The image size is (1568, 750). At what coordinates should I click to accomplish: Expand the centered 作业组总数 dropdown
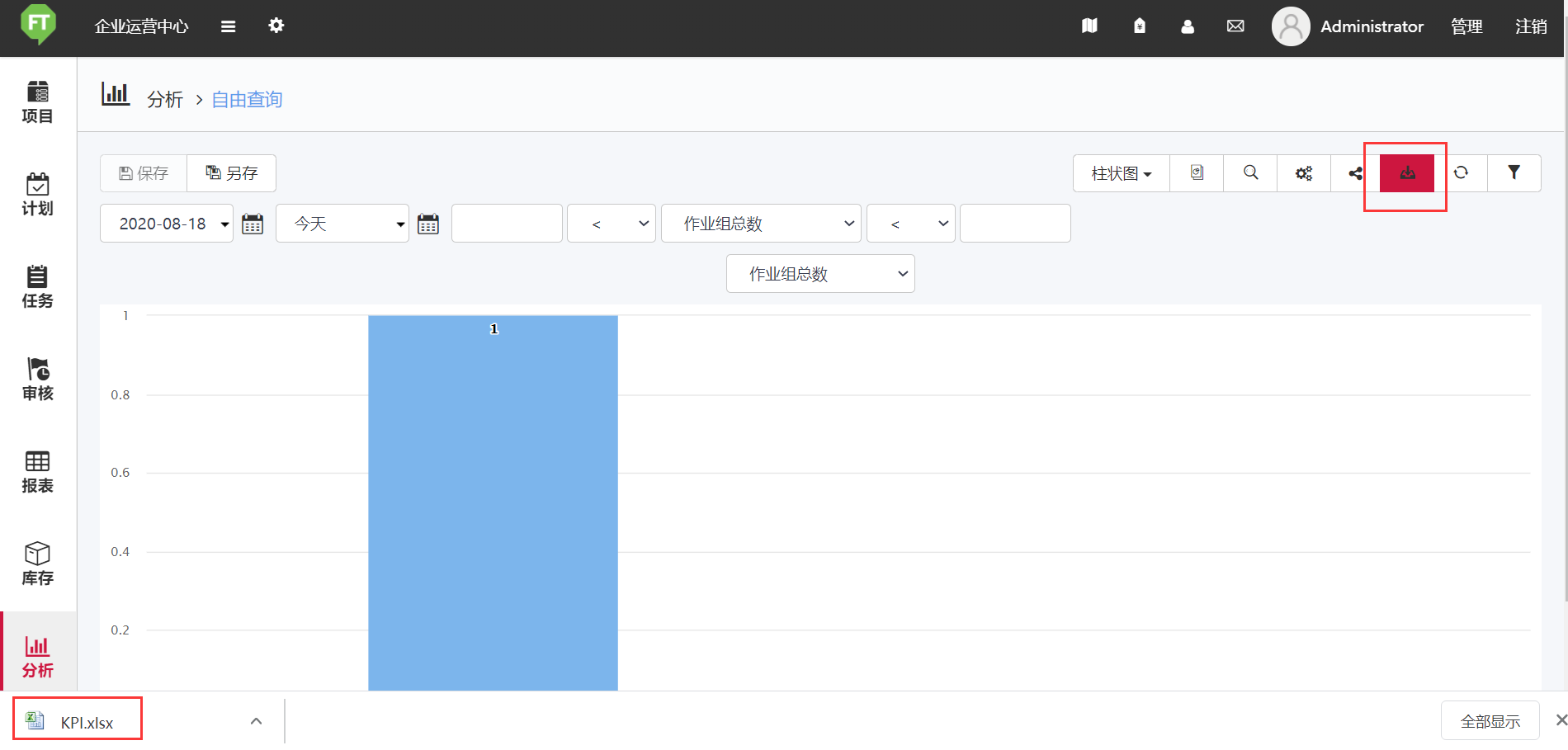[x=820, y=274]
